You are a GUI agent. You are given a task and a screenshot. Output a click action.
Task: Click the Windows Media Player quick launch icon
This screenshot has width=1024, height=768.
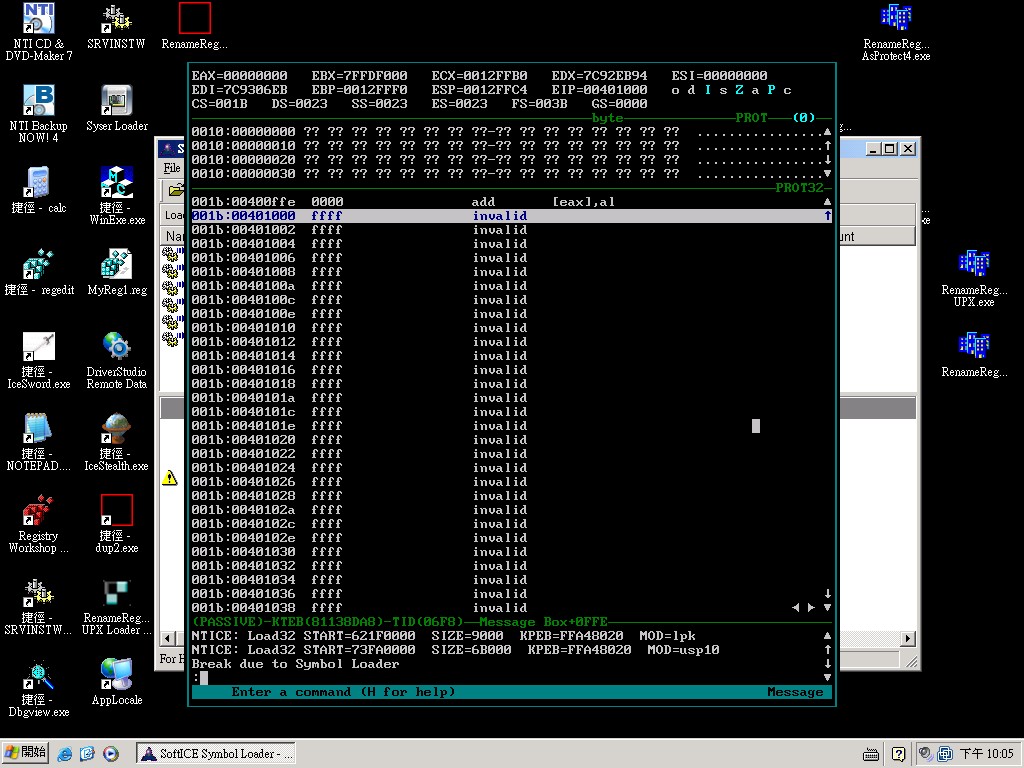point(111,754)
